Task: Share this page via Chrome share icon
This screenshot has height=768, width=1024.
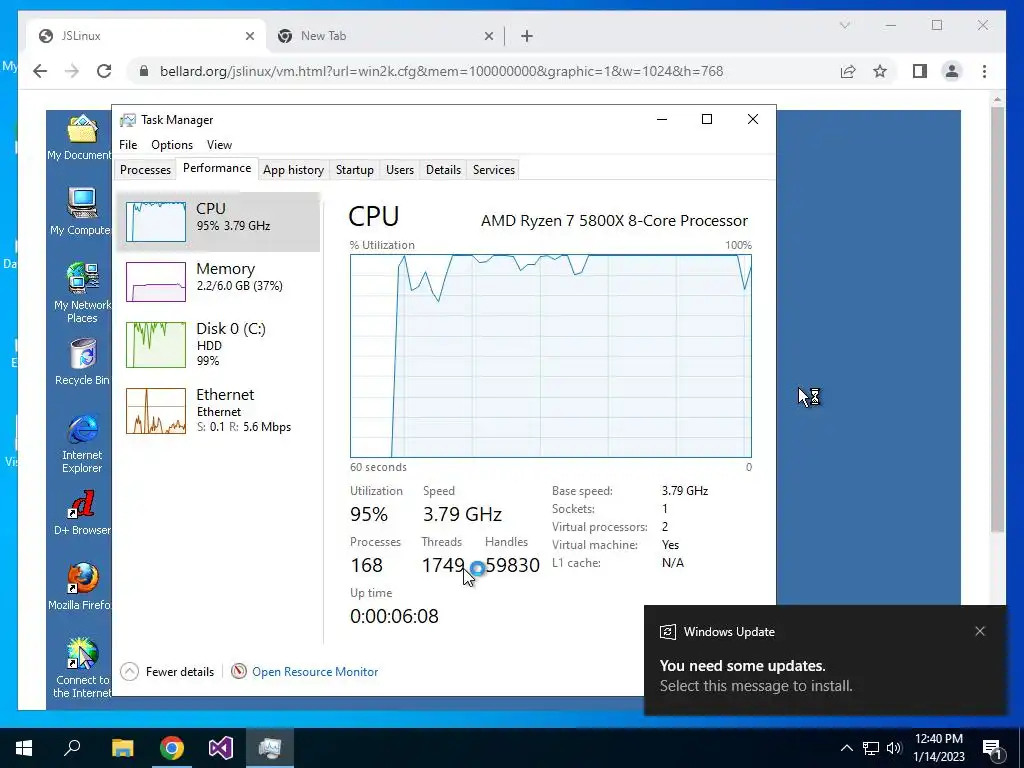Action: (848, 71)
